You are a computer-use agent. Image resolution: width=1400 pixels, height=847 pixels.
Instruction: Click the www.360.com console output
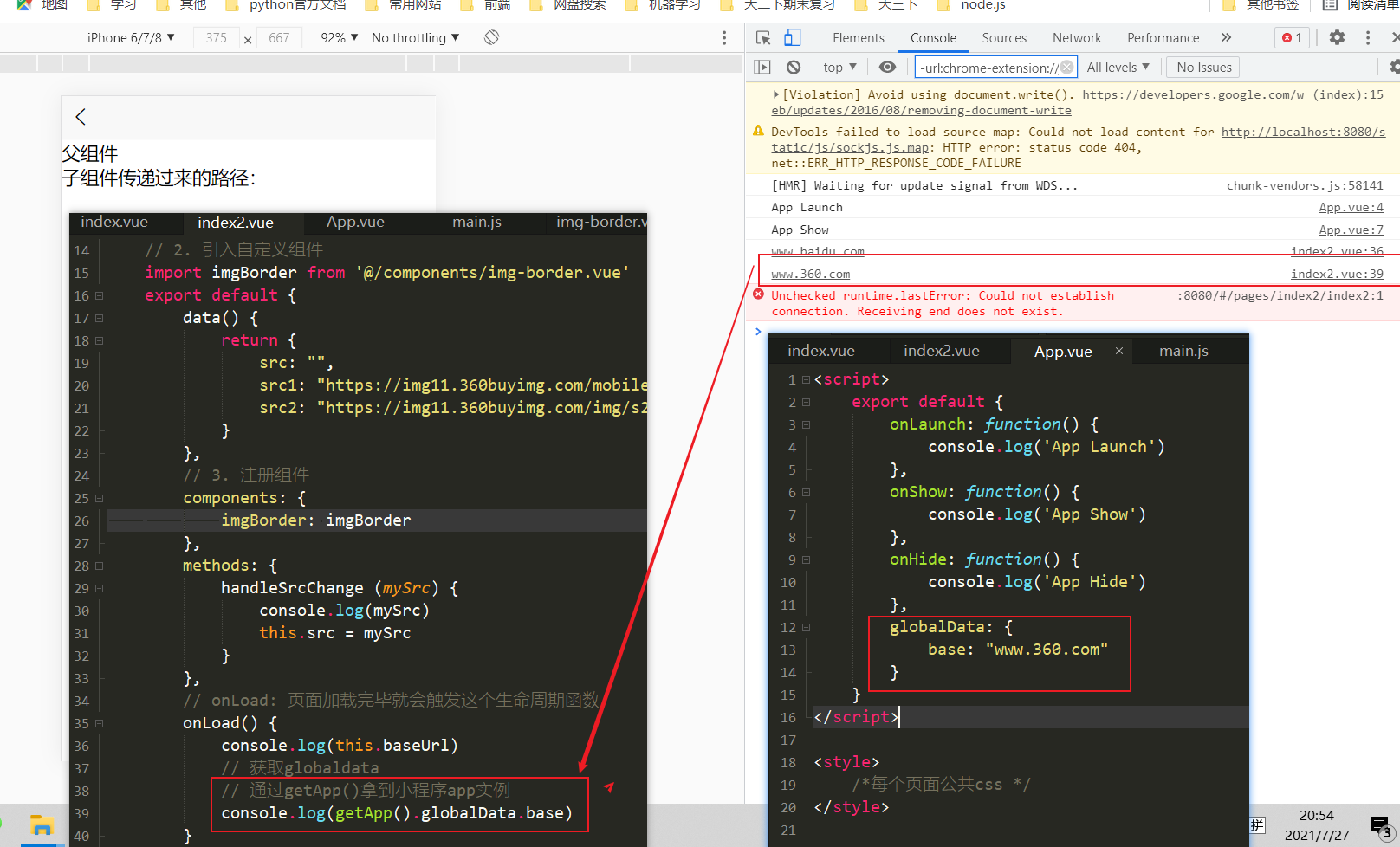click(x=811, y=274)
